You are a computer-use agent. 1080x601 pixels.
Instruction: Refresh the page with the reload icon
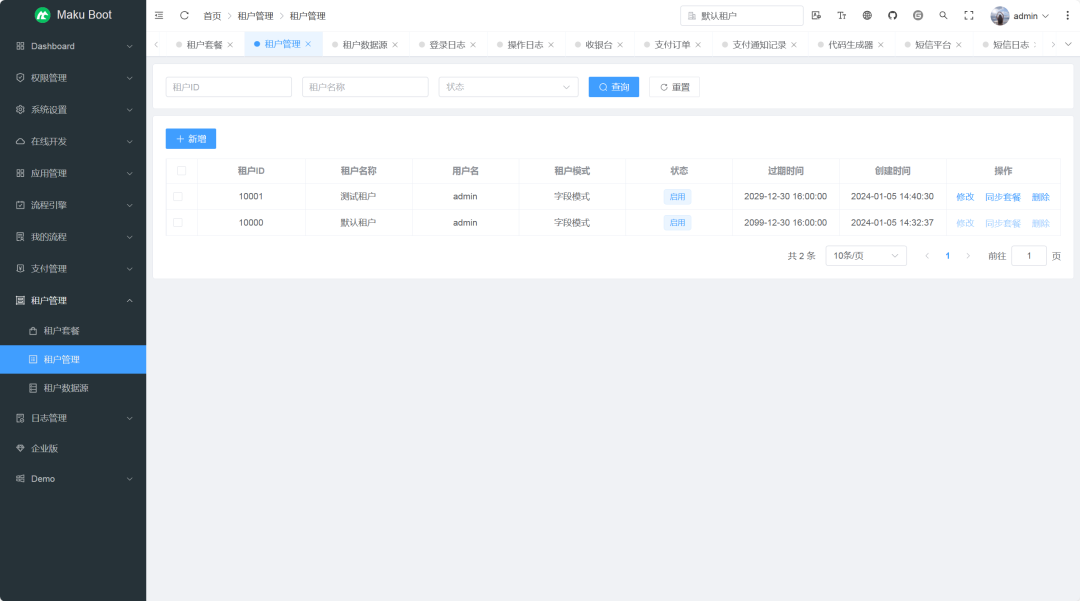click(x=184, y=15)
